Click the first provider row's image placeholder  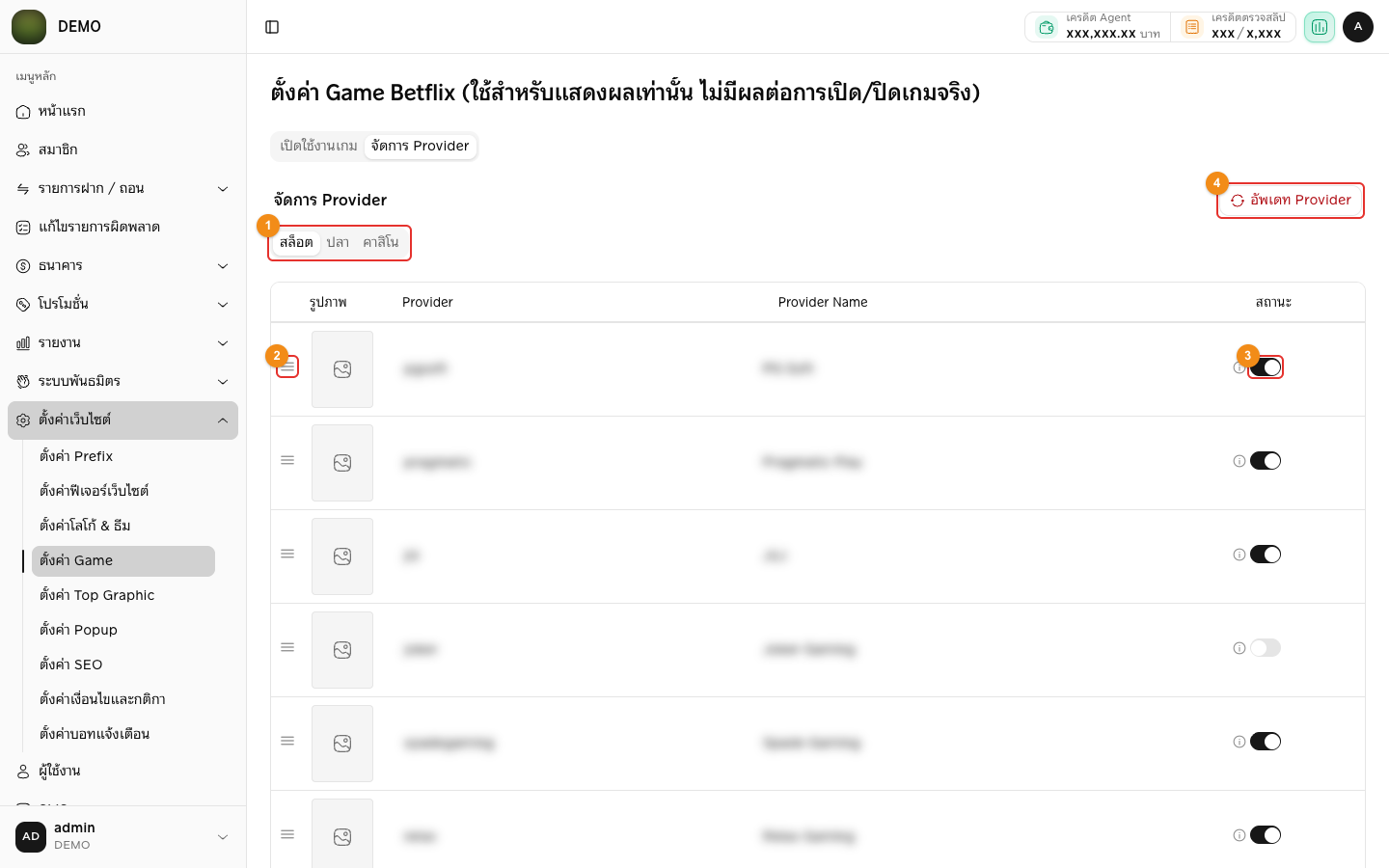click(342, 369)
